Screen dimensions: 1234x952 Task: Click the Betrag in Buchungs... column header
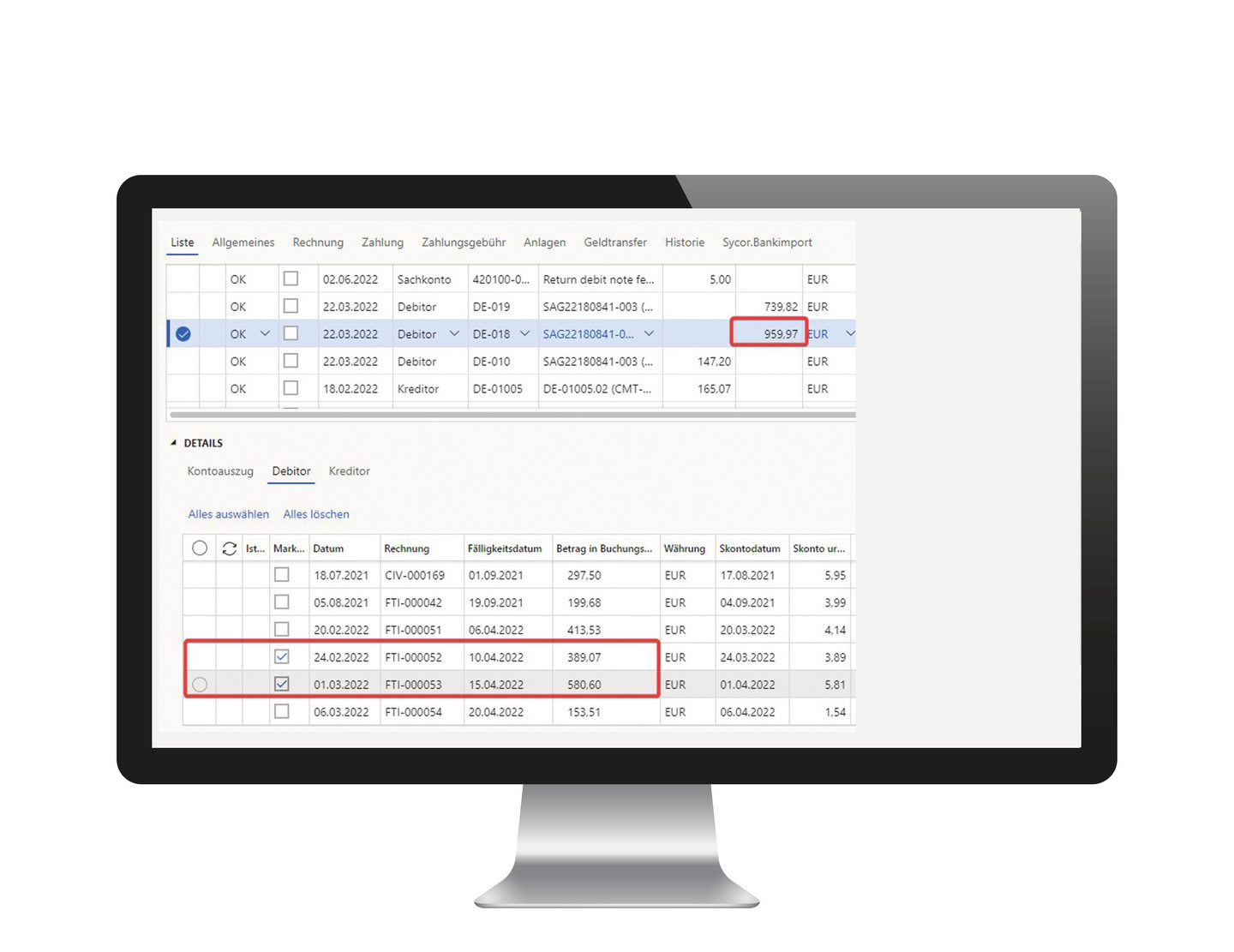click(604, 548)
